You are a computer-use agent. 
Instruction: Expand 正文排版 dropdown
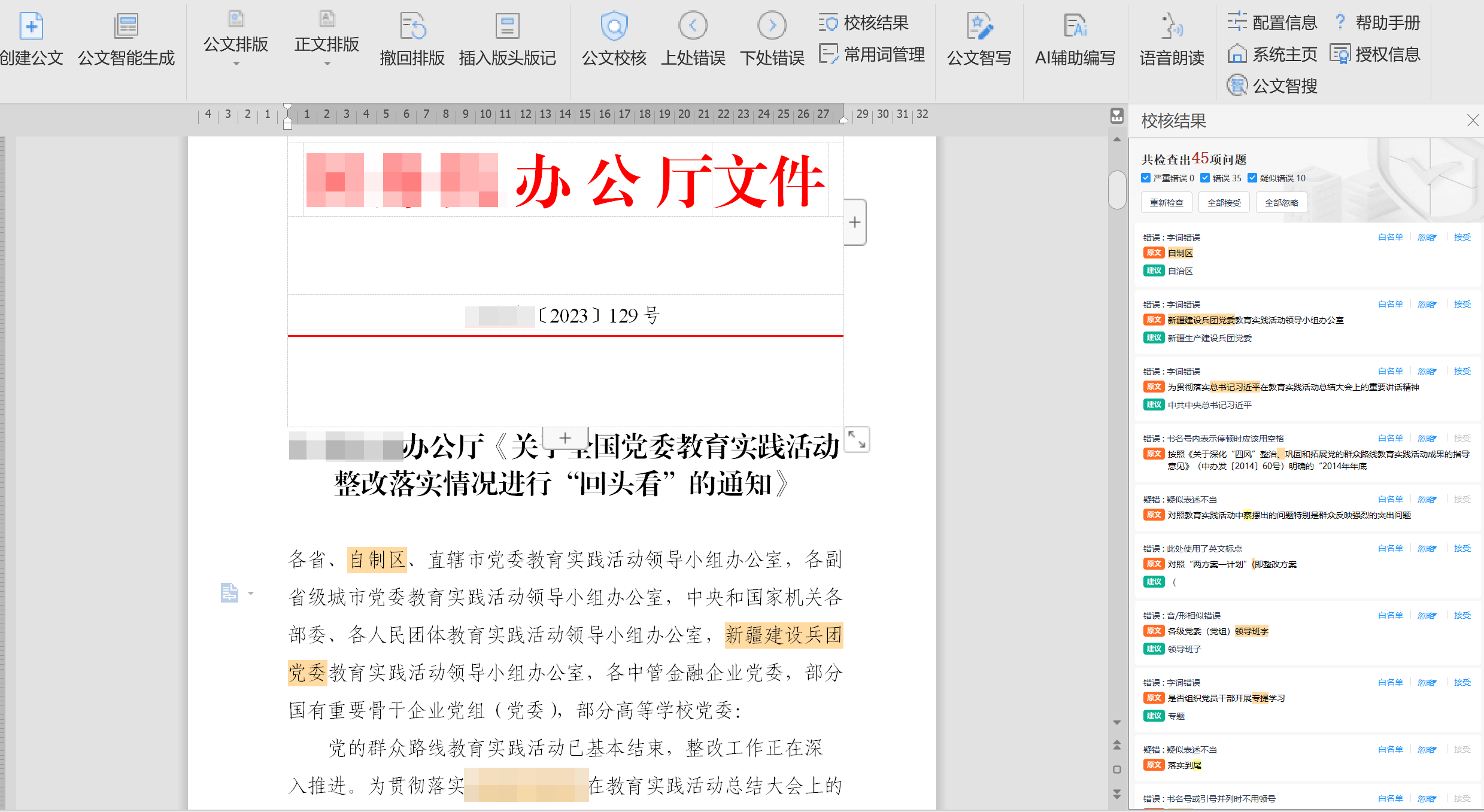point(327,63)
